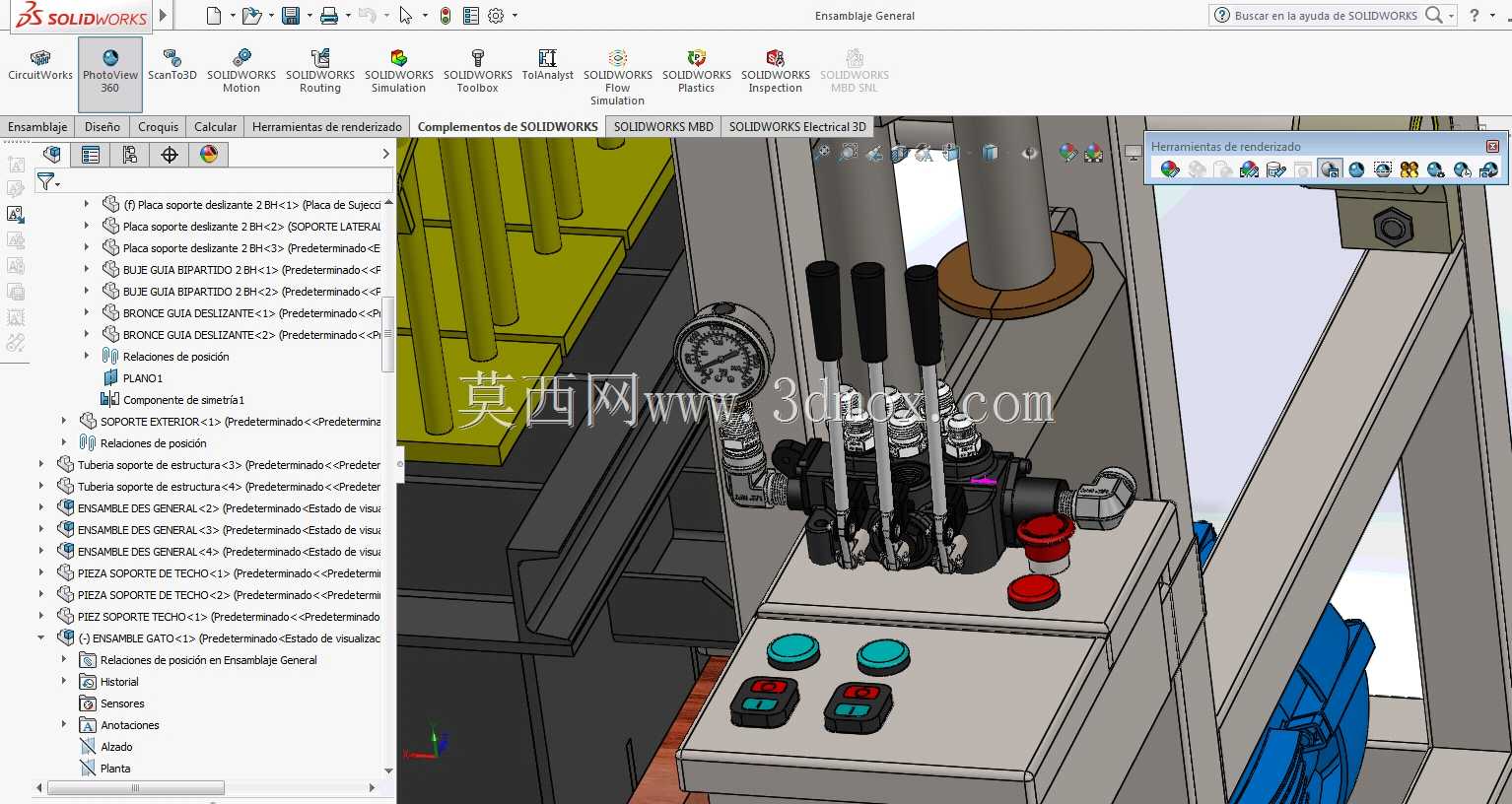This screenshot has width=1512, height=804.
Task: Open the Croquis tab
Action: coord(159,126)
